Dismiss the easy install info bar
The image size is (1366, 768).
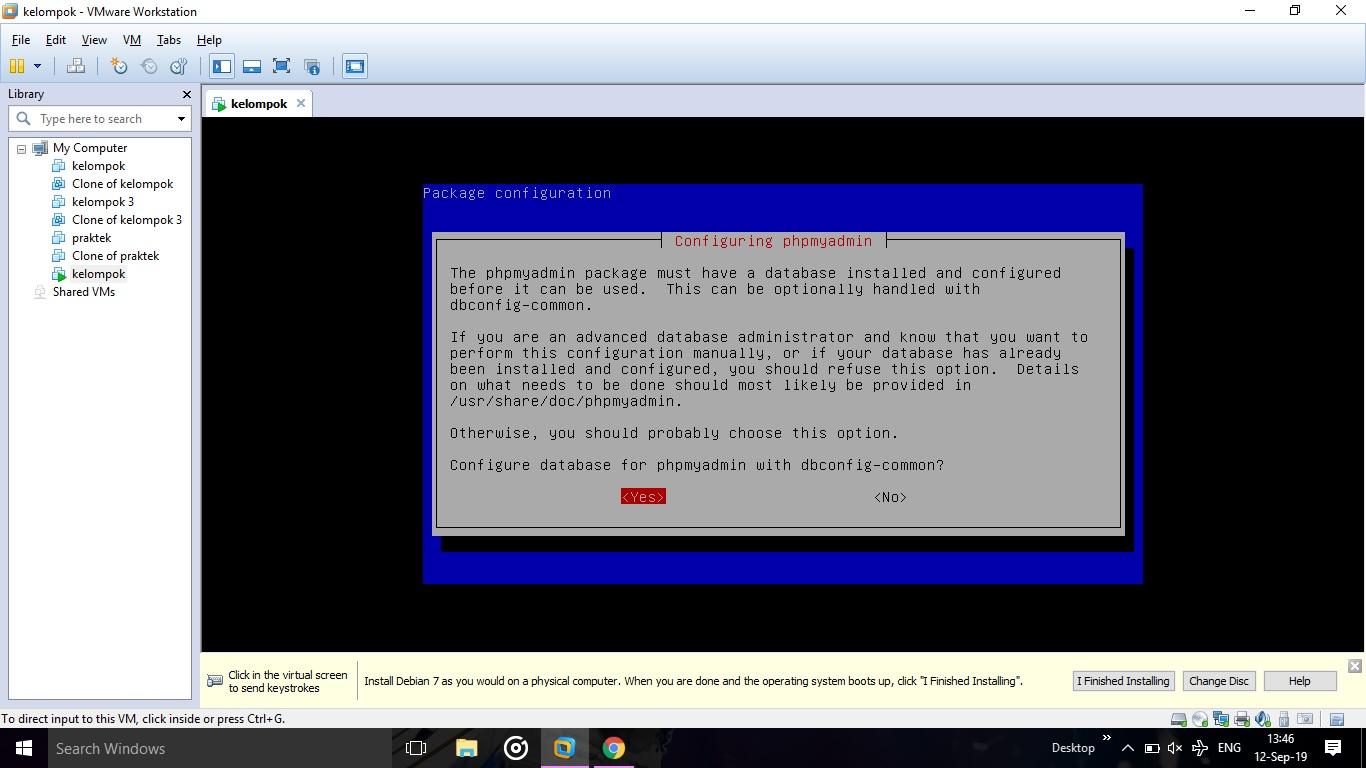(1354, 666)
